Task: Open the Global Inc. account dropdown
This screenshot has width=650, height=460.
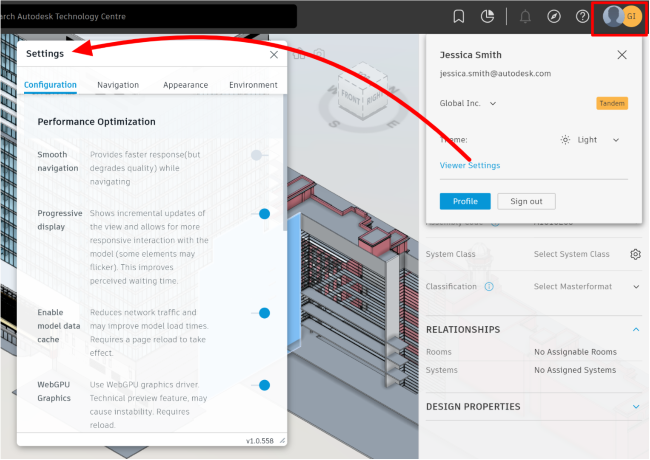Action: coord(468,103)
